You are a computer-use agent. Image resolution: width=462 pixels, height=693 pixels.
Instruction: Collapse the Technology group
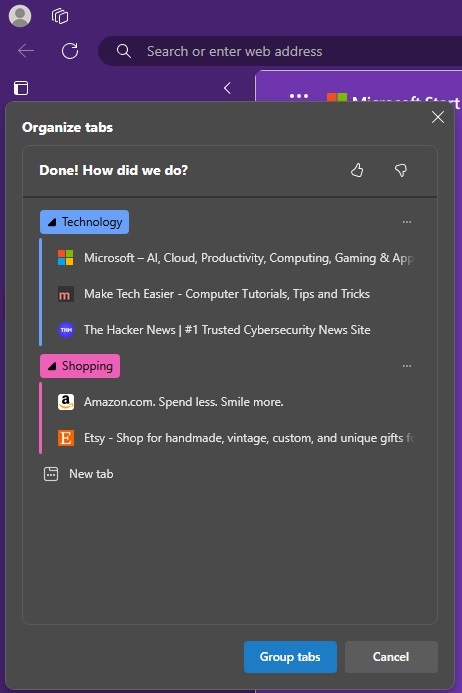[x=84, y=222]
